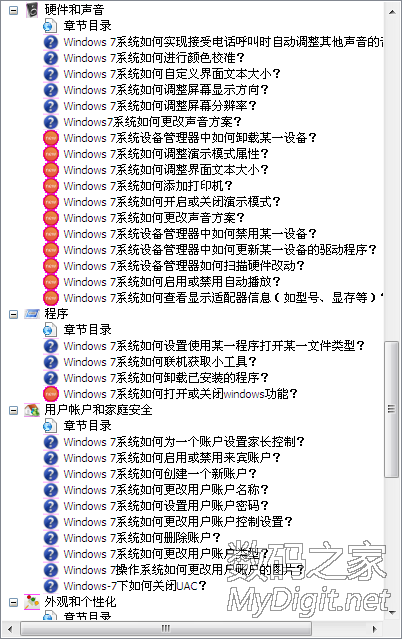The width and height of the screenshot is (402, 639).
Task: Click the question icon for 颜色校准 topic
Action: click(x=51, y=58)
